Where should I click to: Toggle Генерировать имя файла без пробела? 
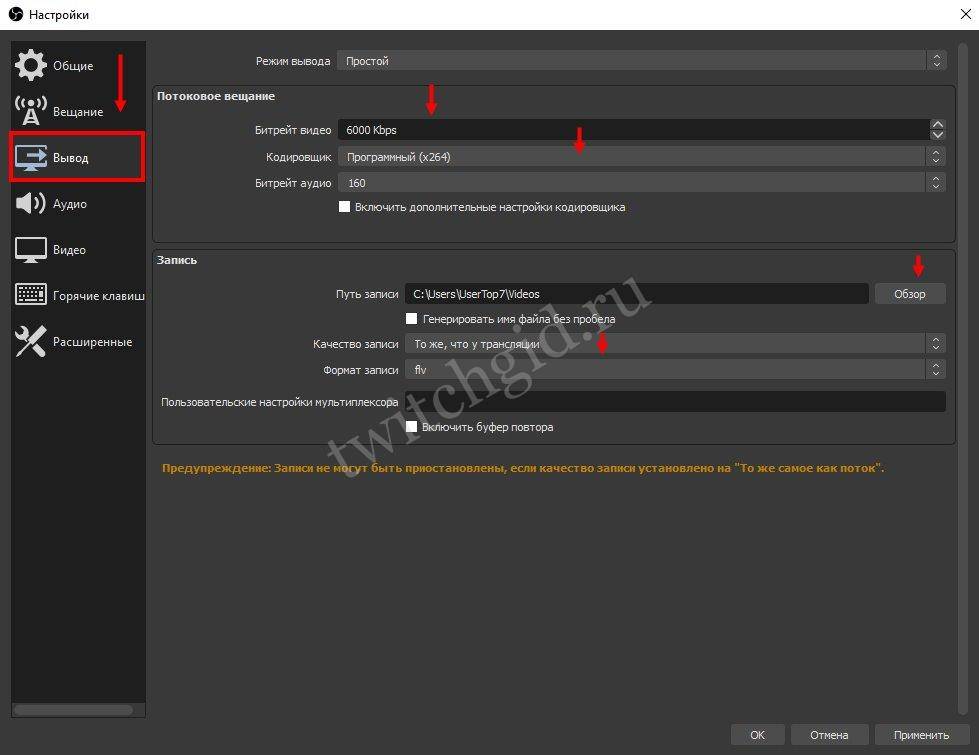click(x=412, y=319)
